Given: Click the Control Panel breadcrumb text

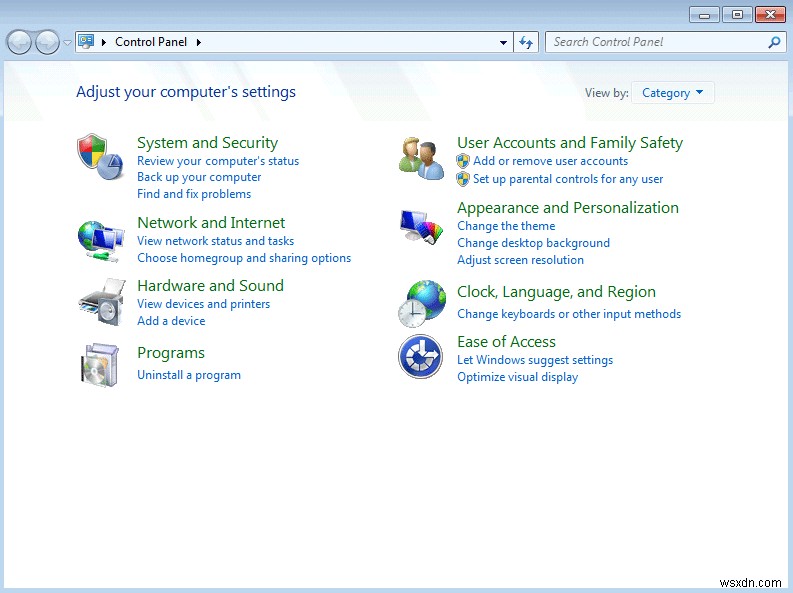Looking at the screenshot, I should click(151, 42).
